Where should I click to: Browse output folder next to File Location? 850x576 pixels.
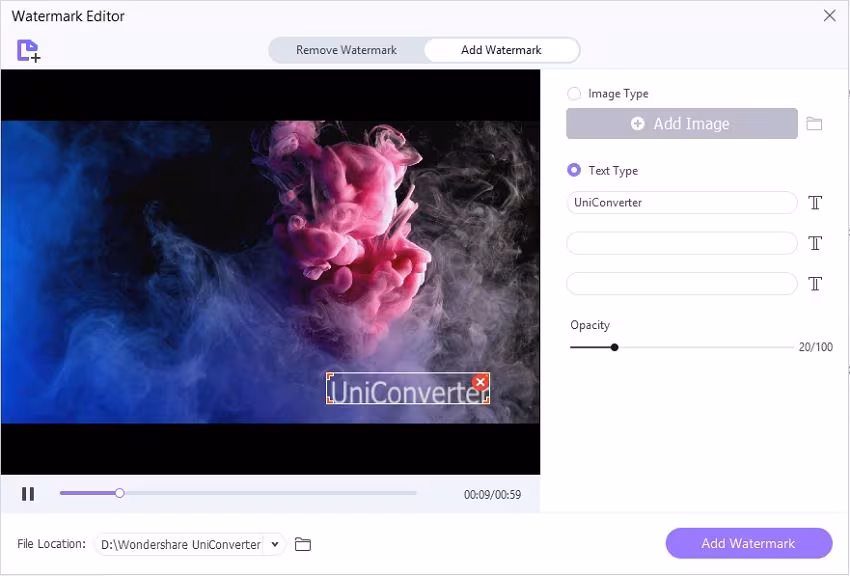pos(302,544)
